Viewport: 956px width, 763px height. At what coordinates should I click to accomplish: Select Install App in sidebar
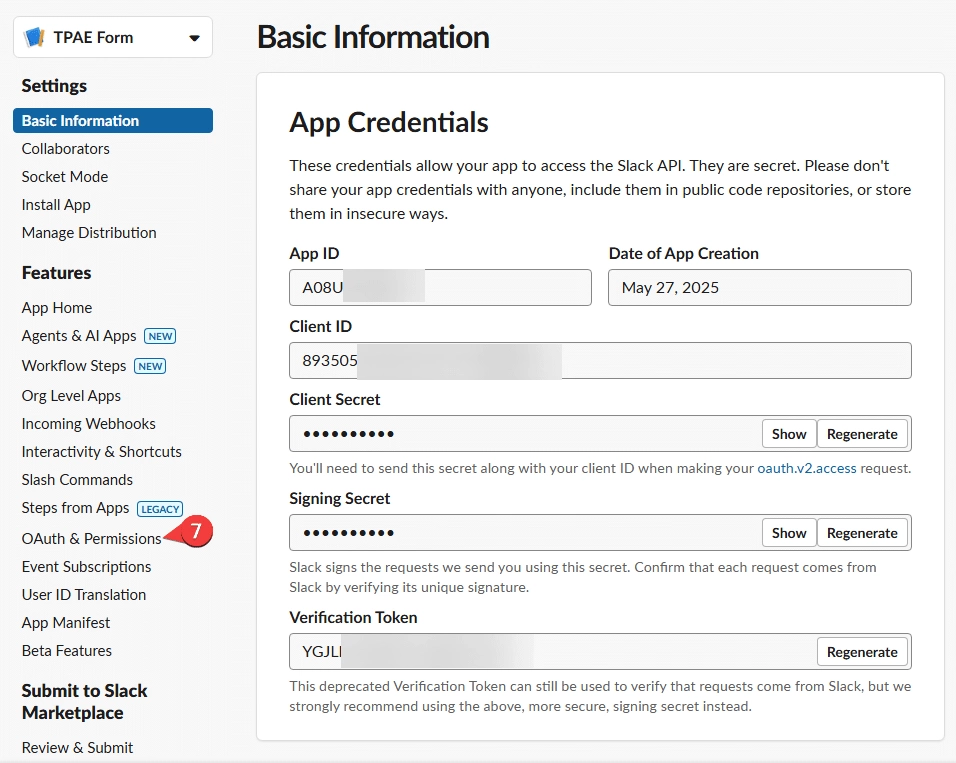coord(56,205)
